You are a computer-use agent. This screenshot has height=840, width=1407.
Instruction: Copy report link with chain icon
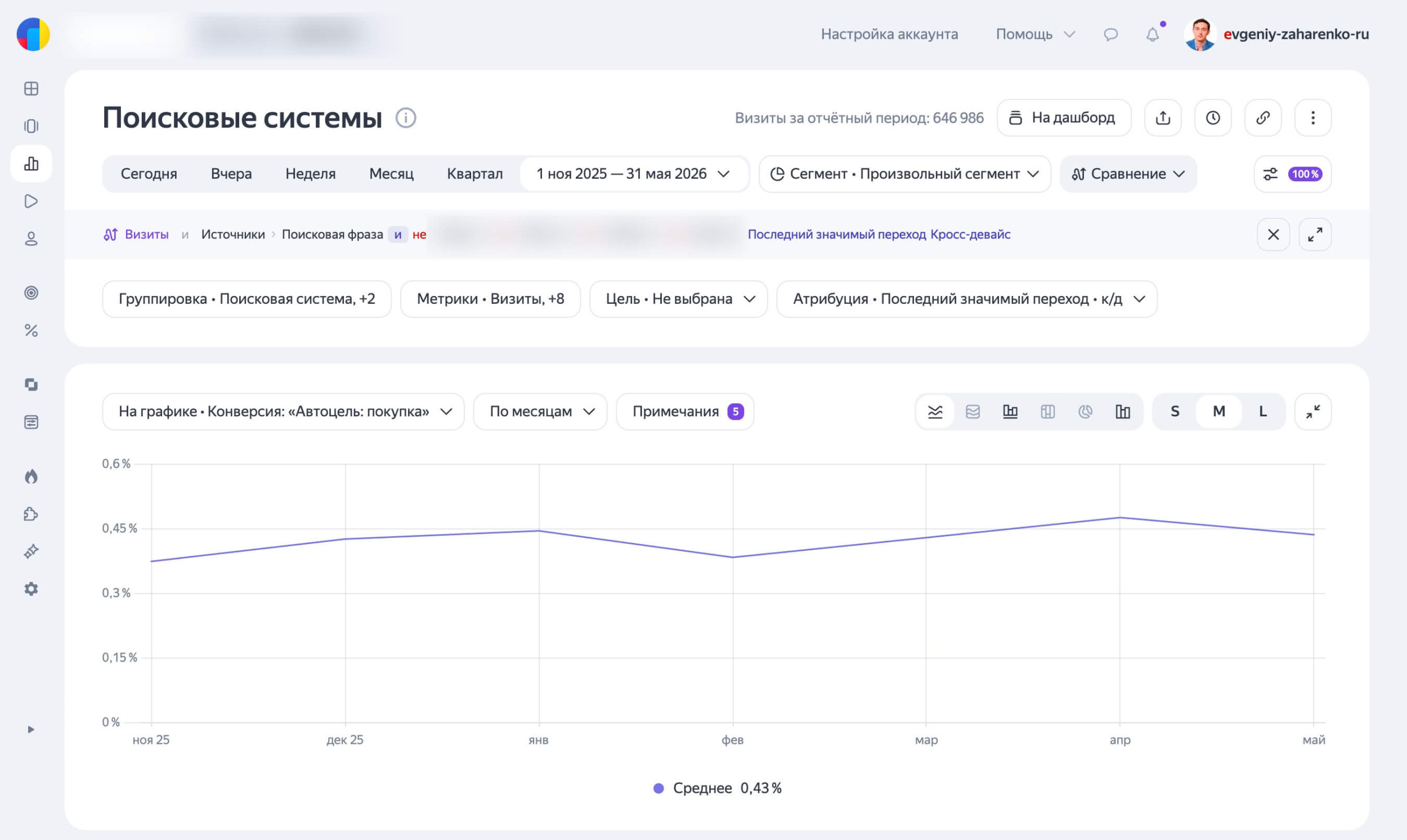(1262, 118)
